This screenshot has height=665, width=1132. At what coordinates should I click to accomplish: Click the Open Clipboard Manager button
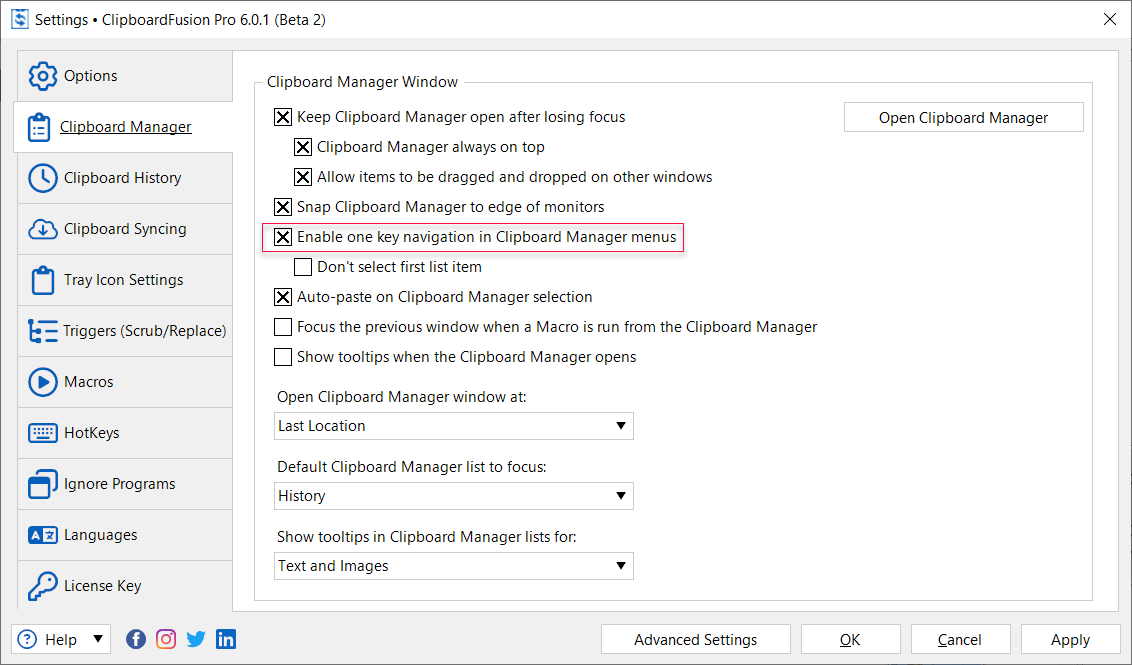tap(963, 118)
